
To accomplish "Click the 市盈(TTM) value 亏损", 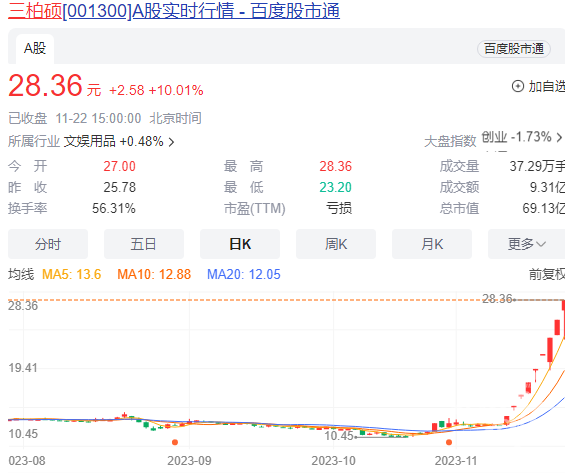I will click(x=339, y=208).
